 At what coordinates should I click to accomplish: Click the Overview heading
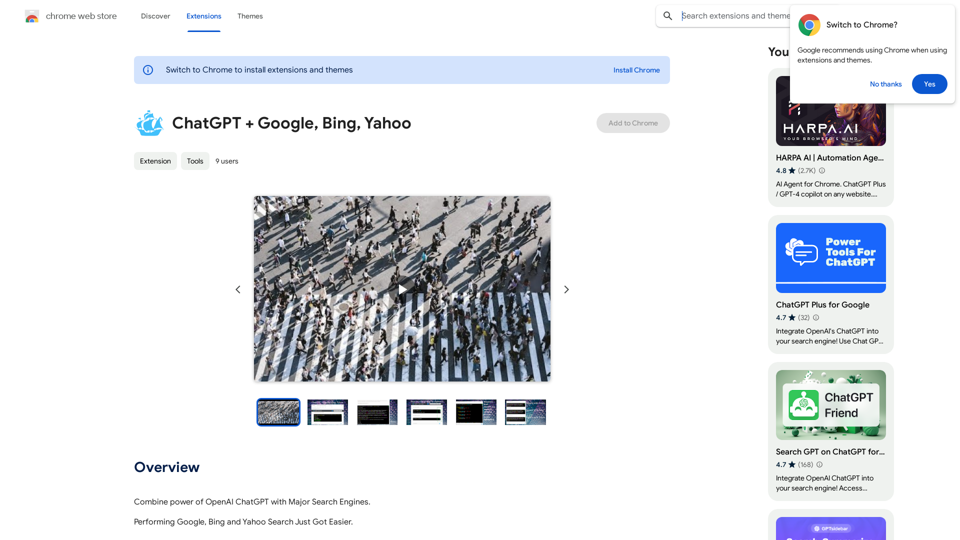click(167, 467)
